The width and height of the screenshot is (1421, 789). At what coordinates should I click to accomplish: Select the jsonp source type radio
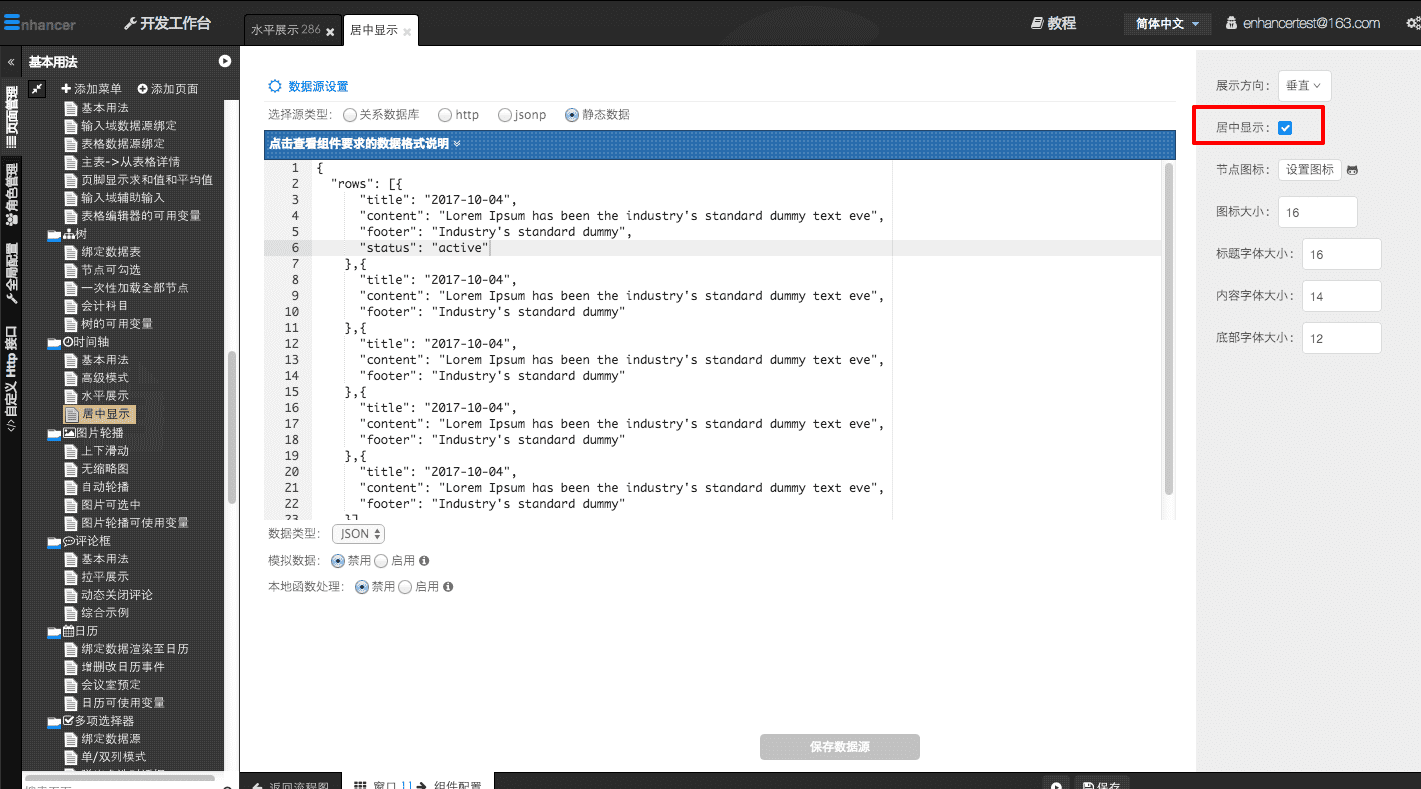pyautogui.click(x=504, y=115)
